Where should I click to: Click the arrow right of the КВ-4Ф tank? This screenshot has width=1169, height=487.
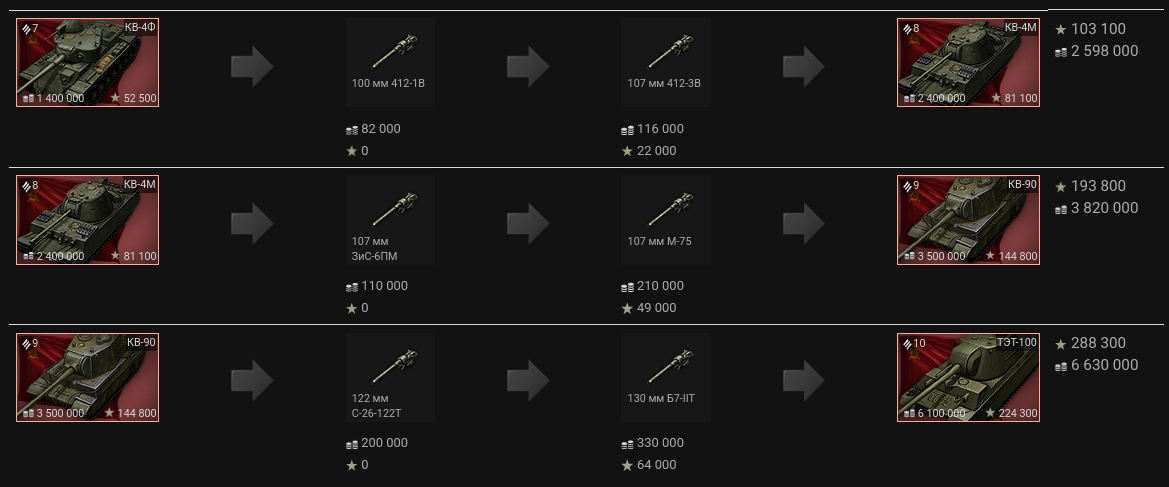252,67
